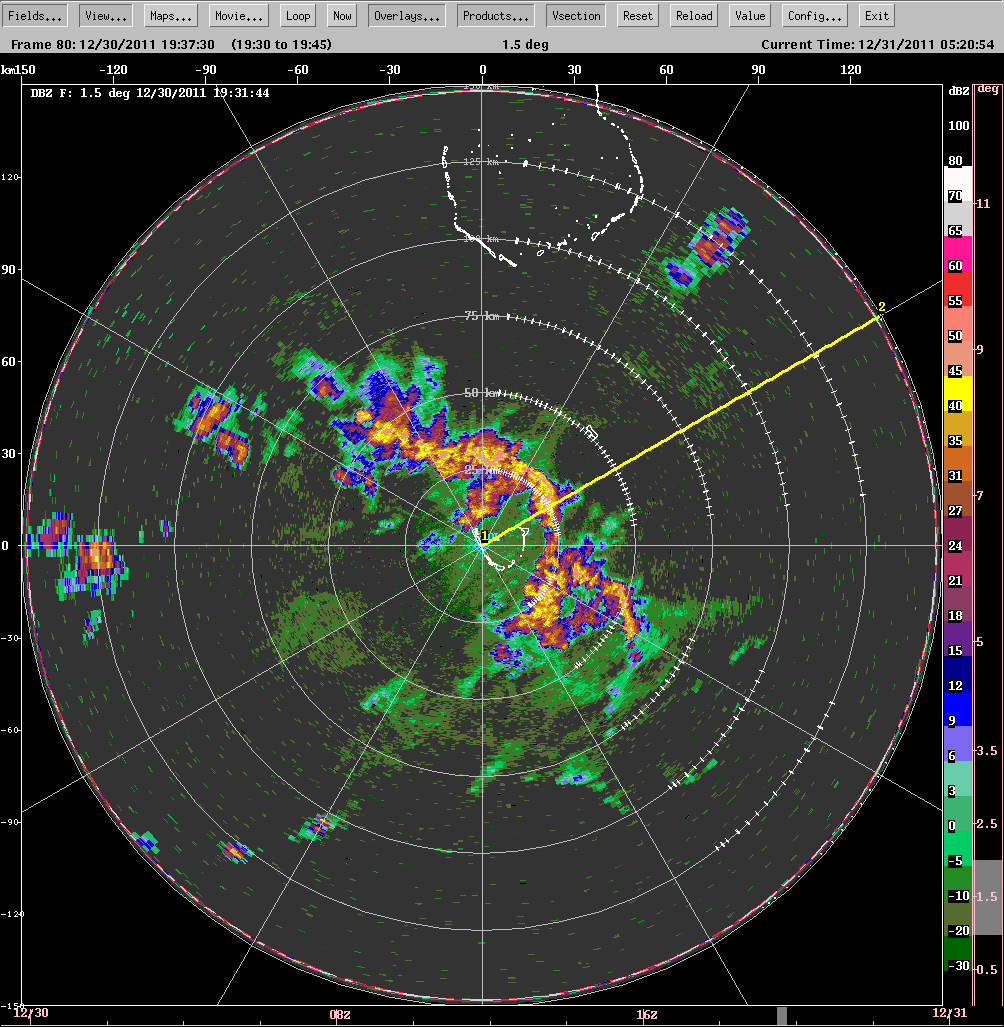Viewport: 1004px width, 1027px height.
Task: Select the 0.5 deg elevation tick
Action: coord(986,969)
